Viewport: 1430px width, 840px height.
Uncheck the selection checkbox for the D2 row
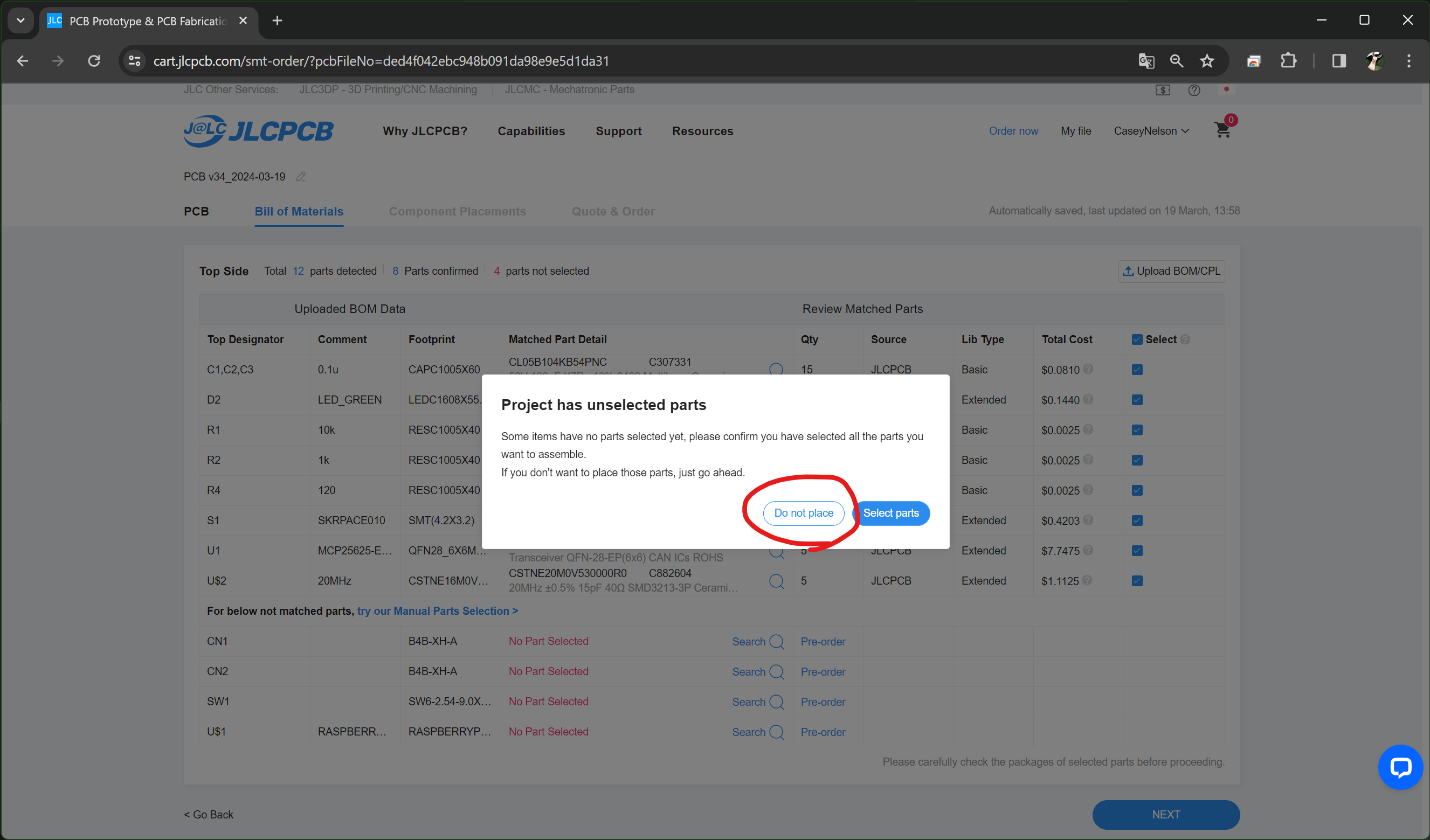[x=1137, y=399]
